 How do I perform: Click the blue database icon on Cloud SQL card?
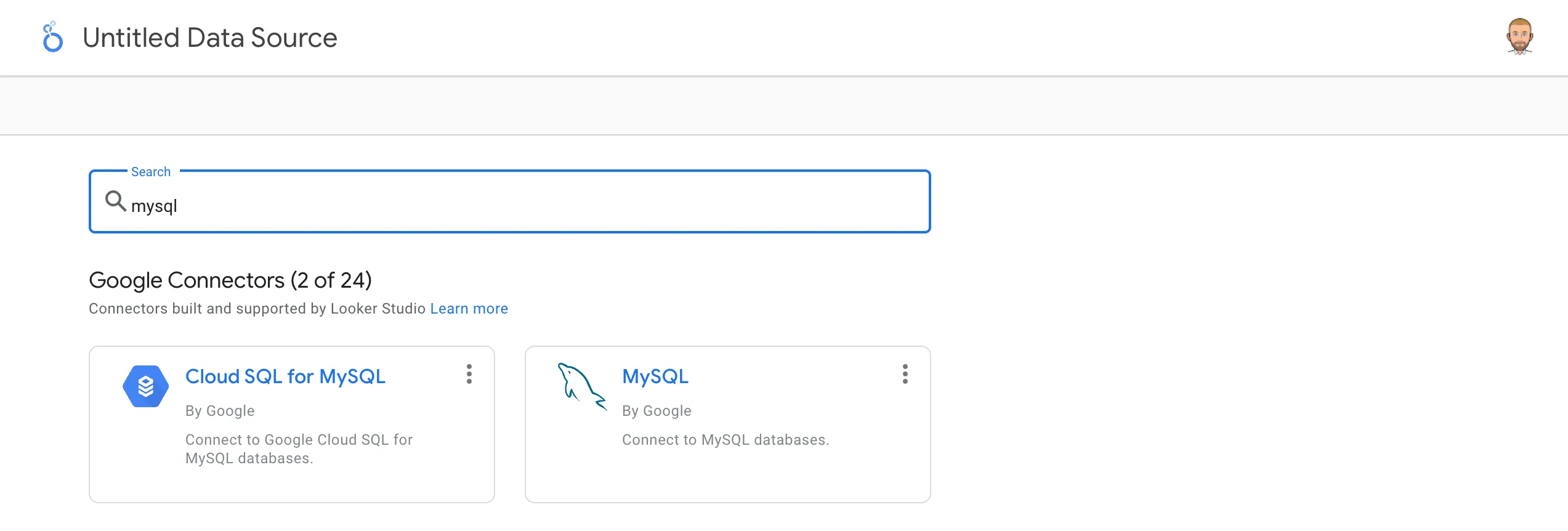(x=147, y=386)
